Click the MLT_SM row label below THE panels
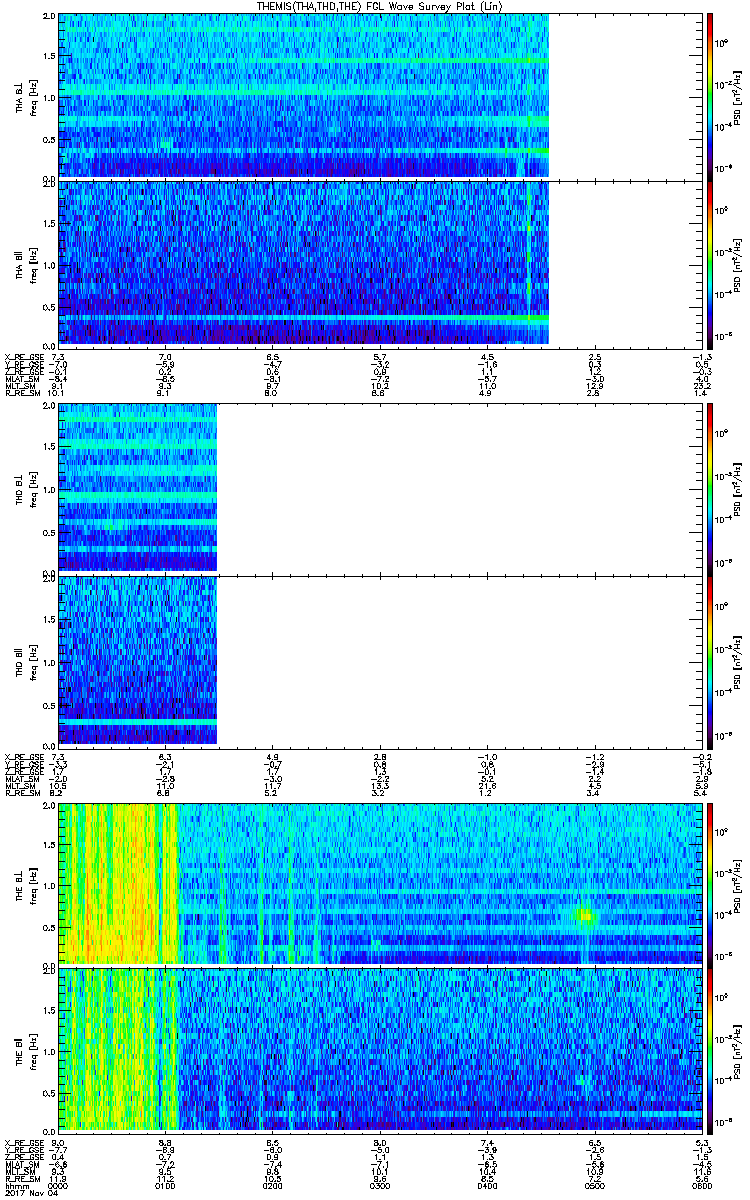Viewport: 750px width, 1200px height. 18,1171
